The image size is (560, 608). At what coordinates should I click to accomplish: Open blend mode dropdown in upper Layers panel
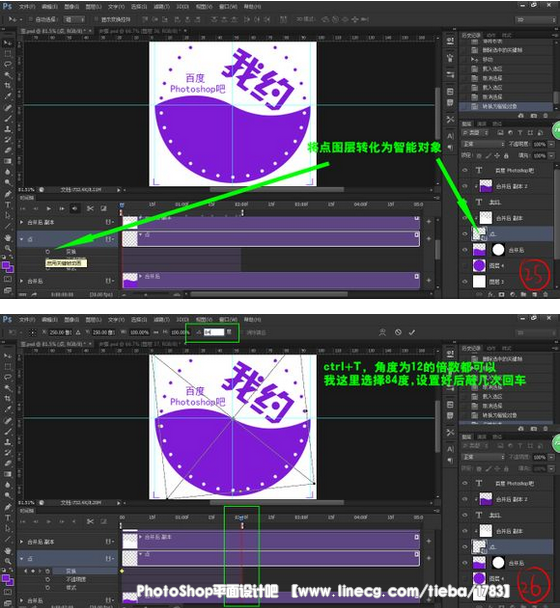click(483, 144)
